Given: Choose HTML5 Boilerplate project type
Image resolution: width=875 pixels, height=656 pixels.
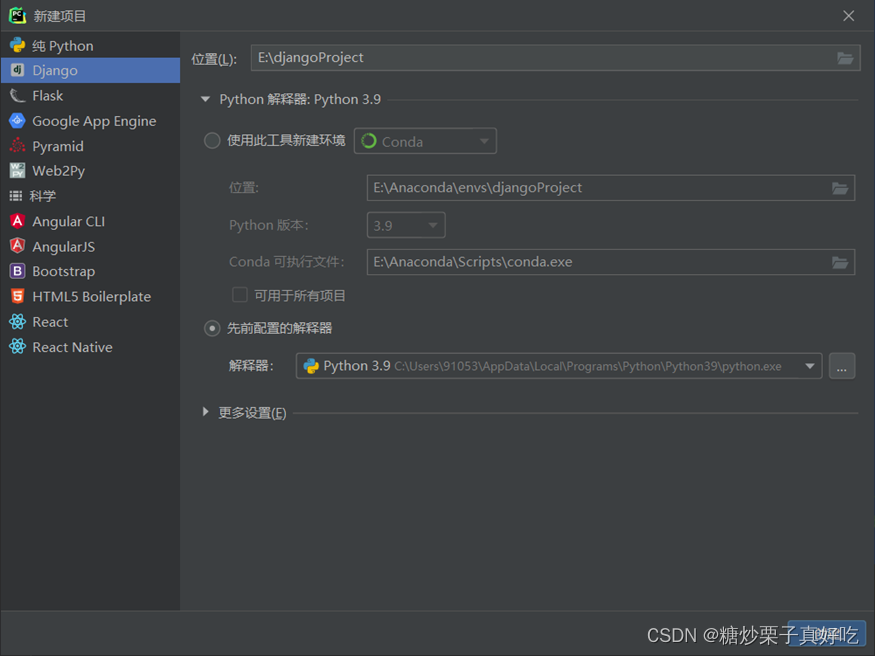Looking at the screenshot, I should [90, 296].
